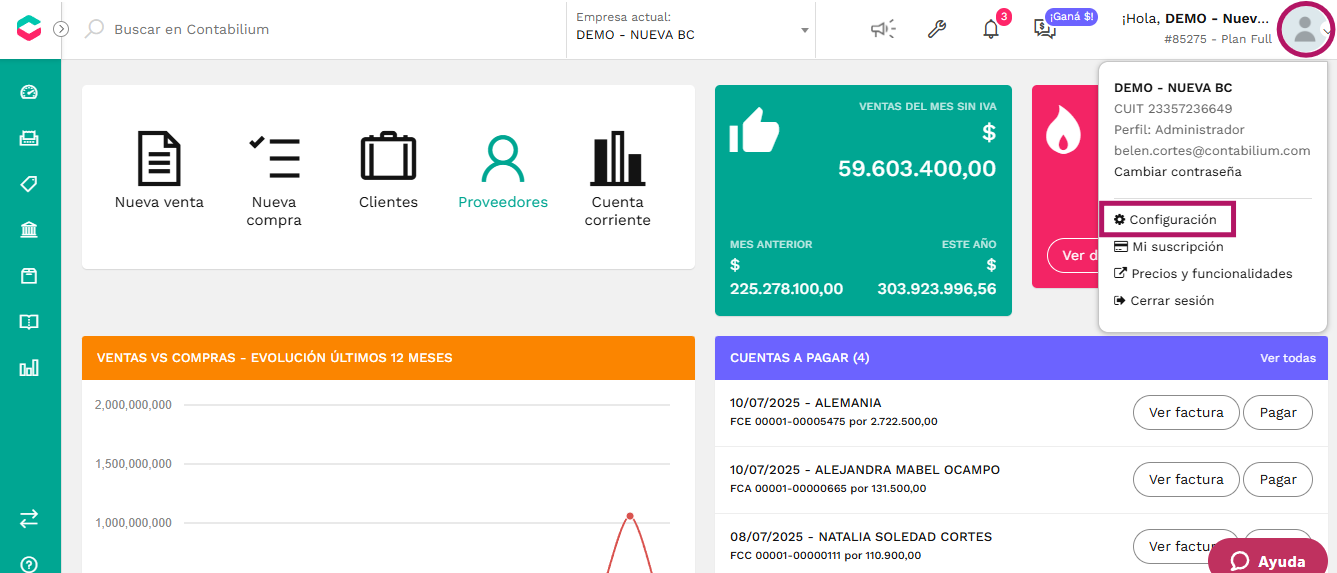The image size is (1337, 573).
Task: Open the open-book accounting sidebar icon
Action: (x=29, y=322)
